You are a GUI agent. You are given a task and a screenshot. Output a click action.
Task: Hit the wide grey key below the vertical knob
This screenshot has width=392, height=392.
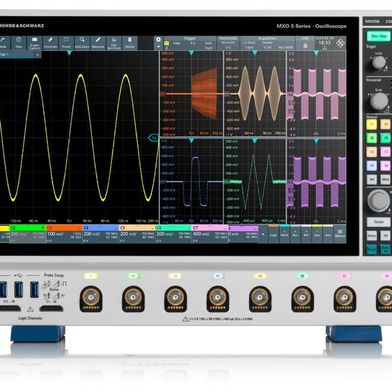point(378,222)
